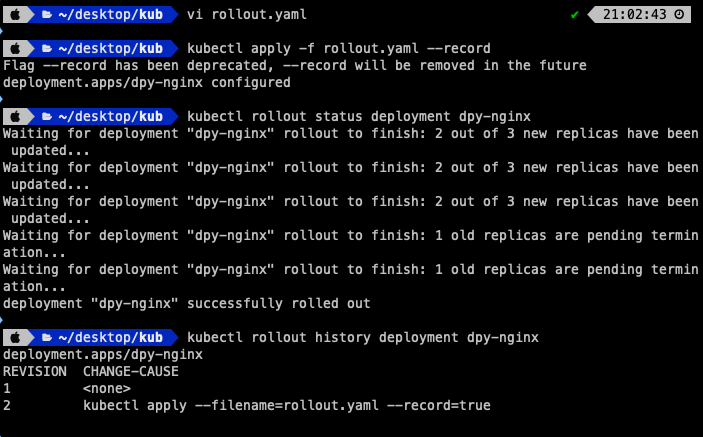The height and width of the screenshot is (437, 703).
Task: Click the 'kubectl rollout history deployment dpy-nginx' command
Action: click(x=363, y=337)
